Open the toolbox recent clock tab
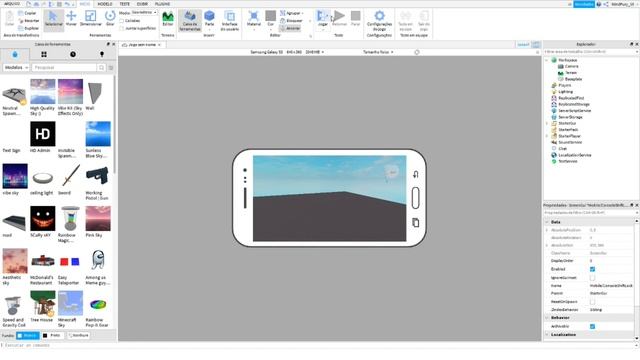 [73, 54]
